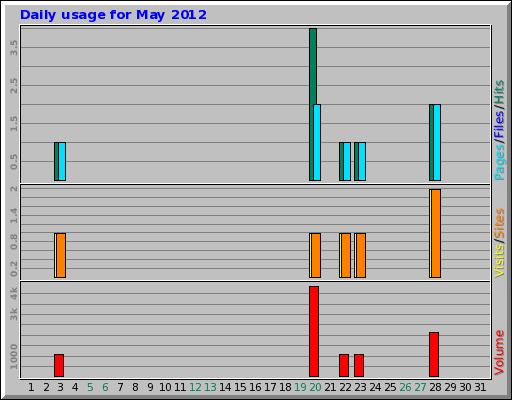Click the '2.5' y-axis value in top chart
Viewport: 512px width, 400px height.
point(14,86)
